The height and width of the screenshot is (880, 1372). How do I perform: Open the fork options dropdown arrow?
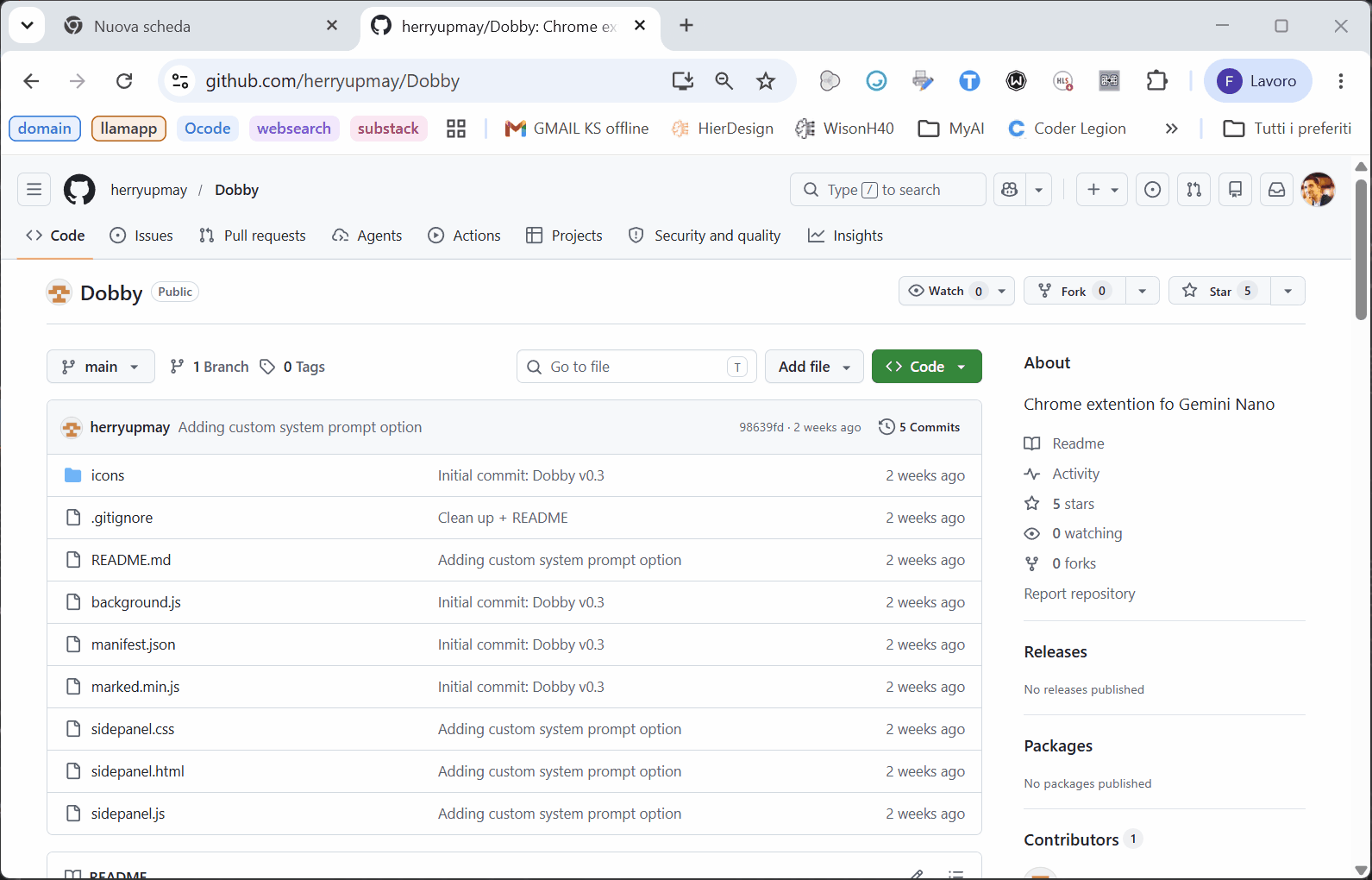pyautogui.click(x=1142, y=291)
